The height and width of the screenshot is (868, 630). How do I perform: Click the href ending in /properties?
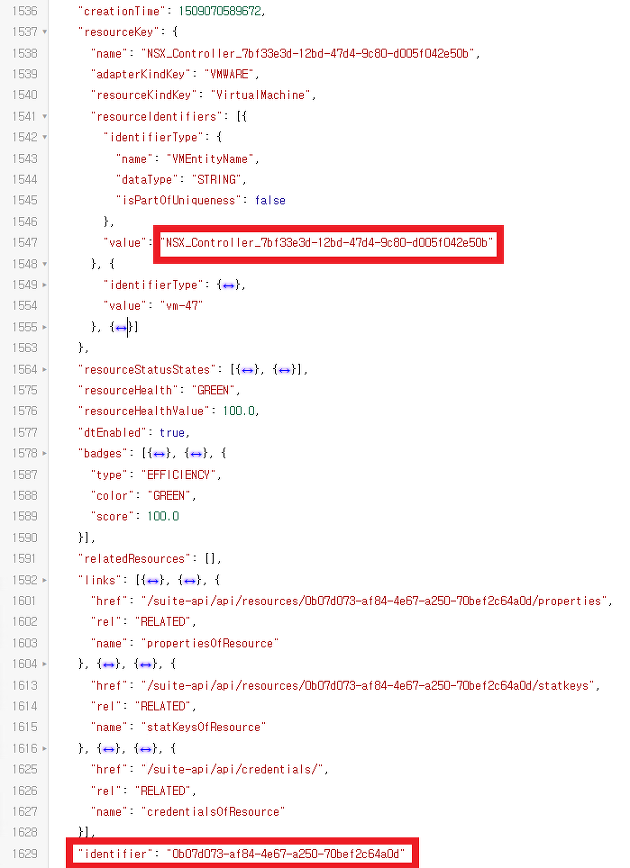click(x=374, y=601)
